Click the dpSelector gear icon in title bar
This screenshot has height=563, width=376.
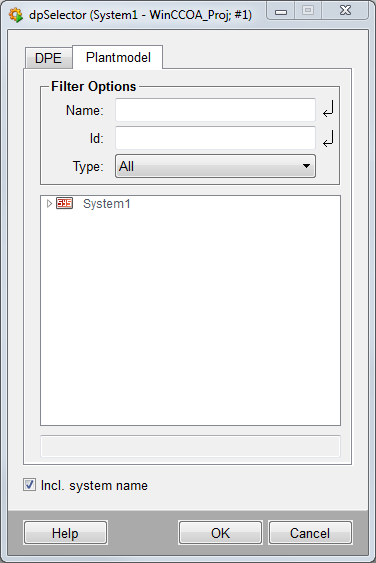coord(16,15)
